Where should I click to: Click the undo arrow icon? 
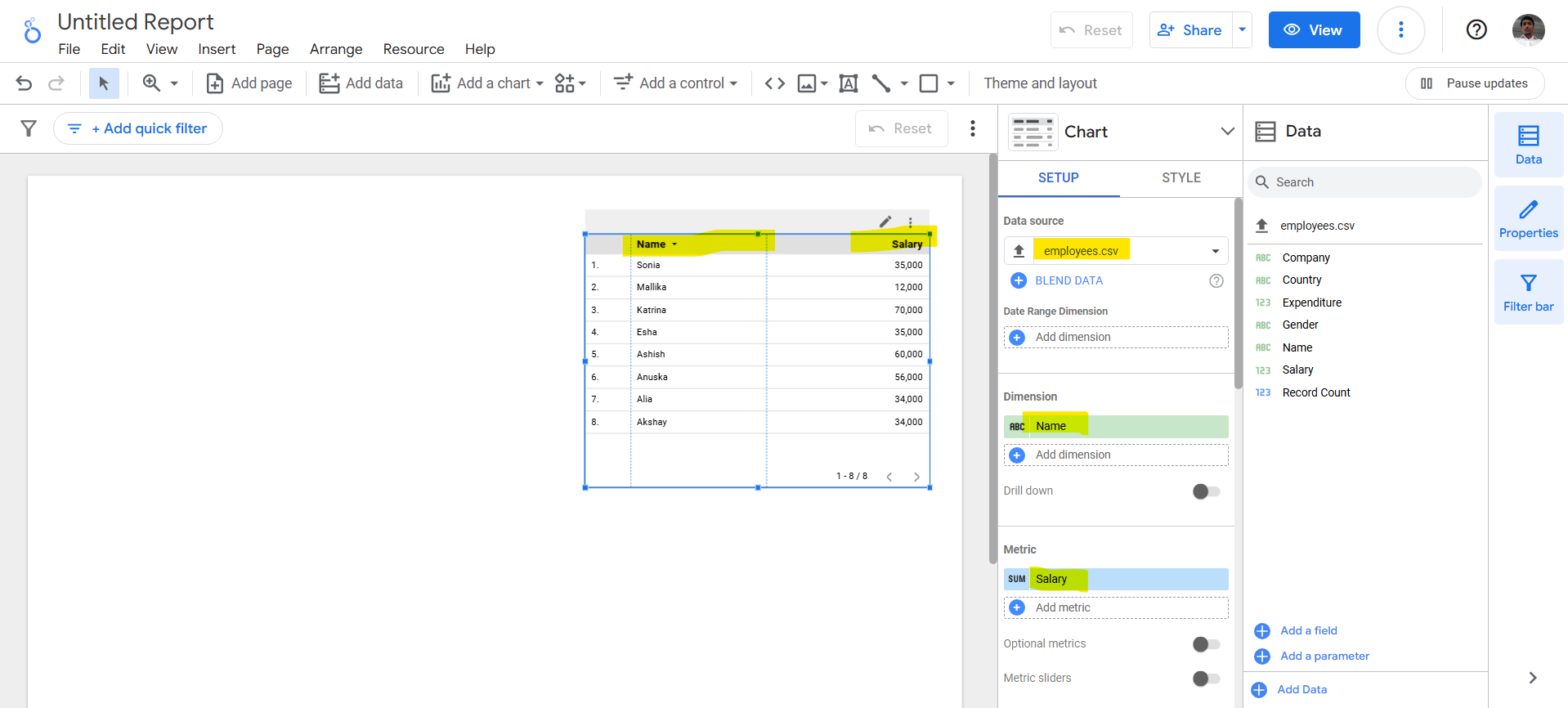coord(24,83)
